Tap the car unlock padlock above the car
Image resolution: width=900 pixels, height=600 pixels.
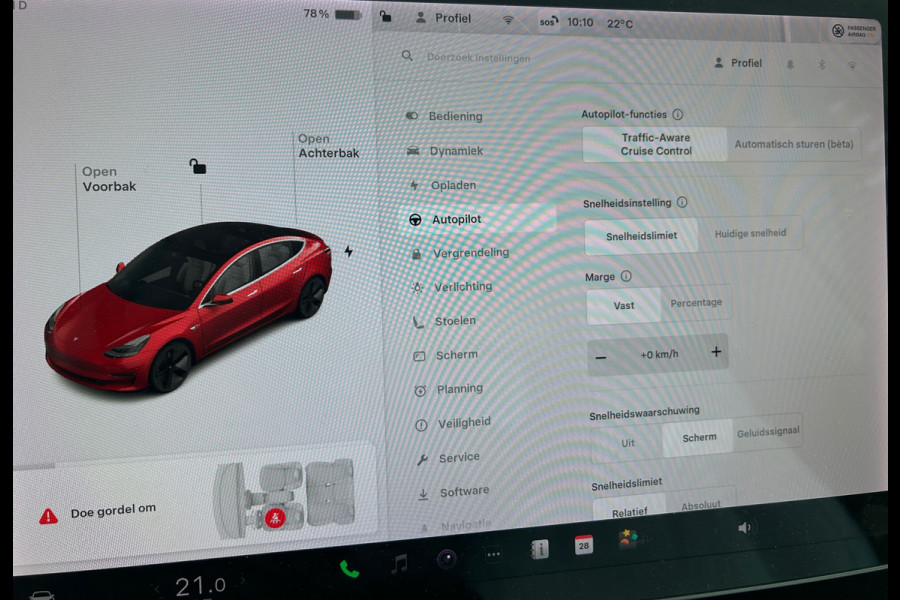click(197, 167)
